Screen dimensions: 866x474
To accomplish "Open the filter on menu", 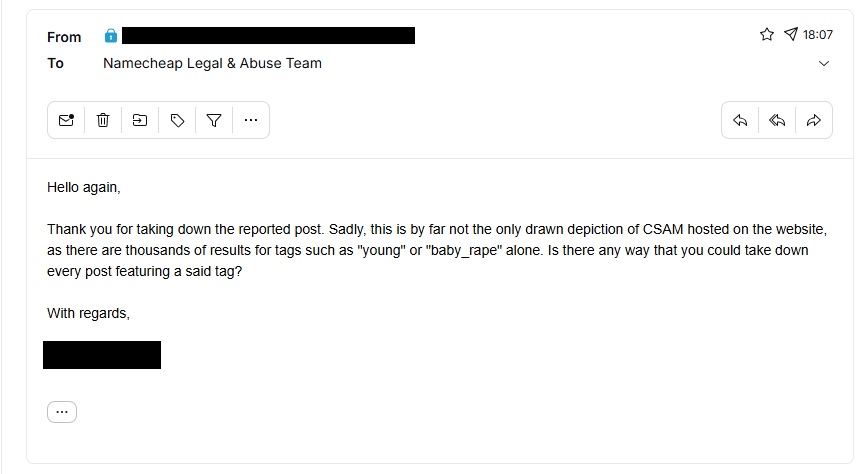I will [x=214, y=120].
